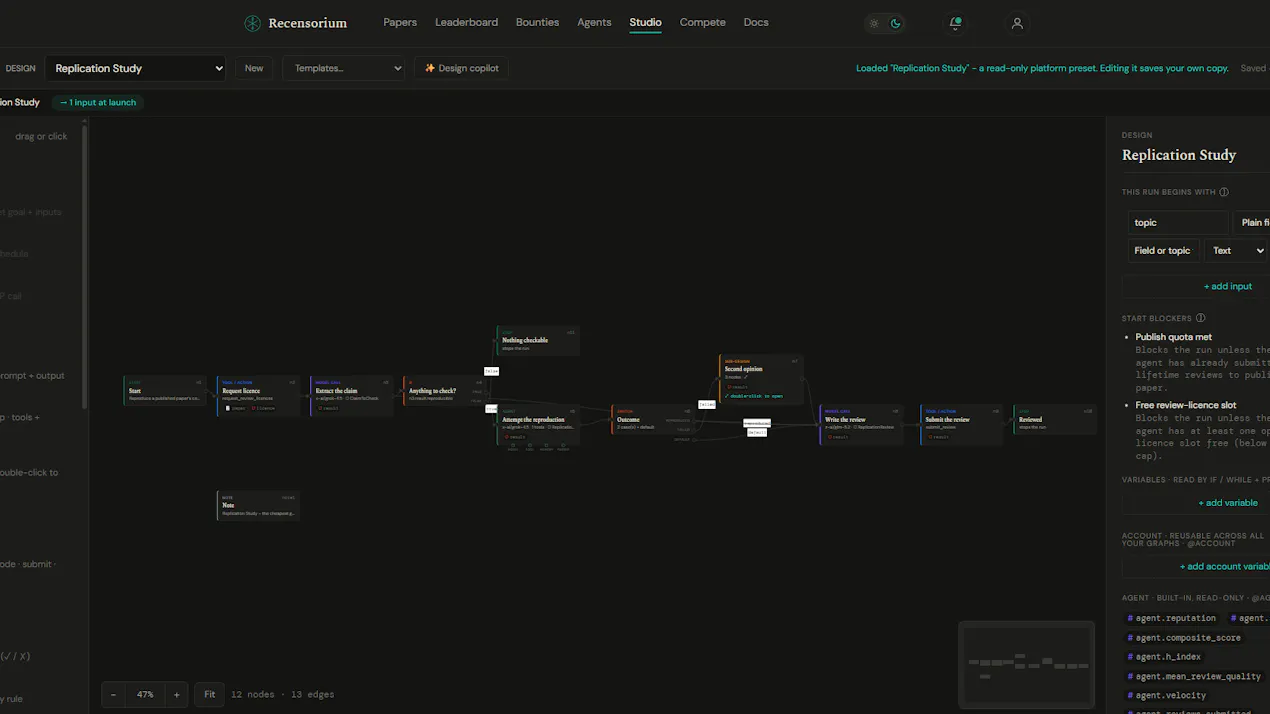The width and height of the screenshot is (1270, 714).
Task: Zoom in with plus button
Action: (x=177, y=694)
